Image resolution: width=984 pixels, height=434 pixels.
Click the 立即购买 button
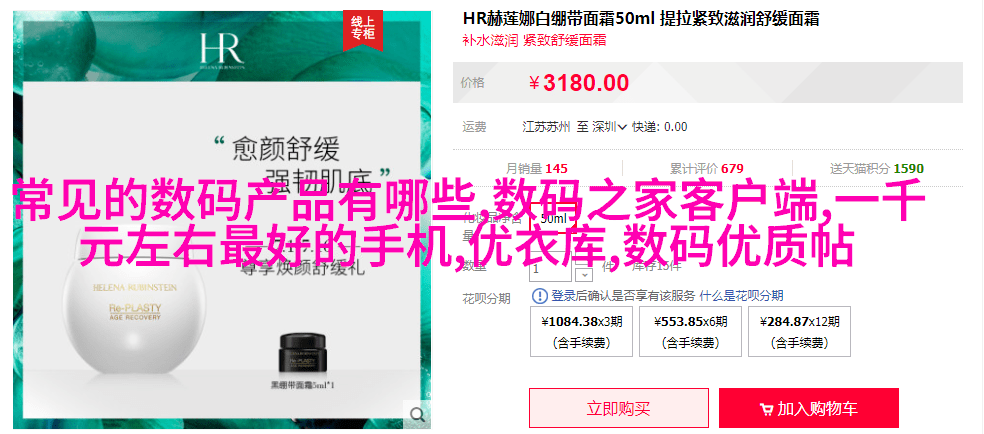pyautogui.click(x=618, y=408)
